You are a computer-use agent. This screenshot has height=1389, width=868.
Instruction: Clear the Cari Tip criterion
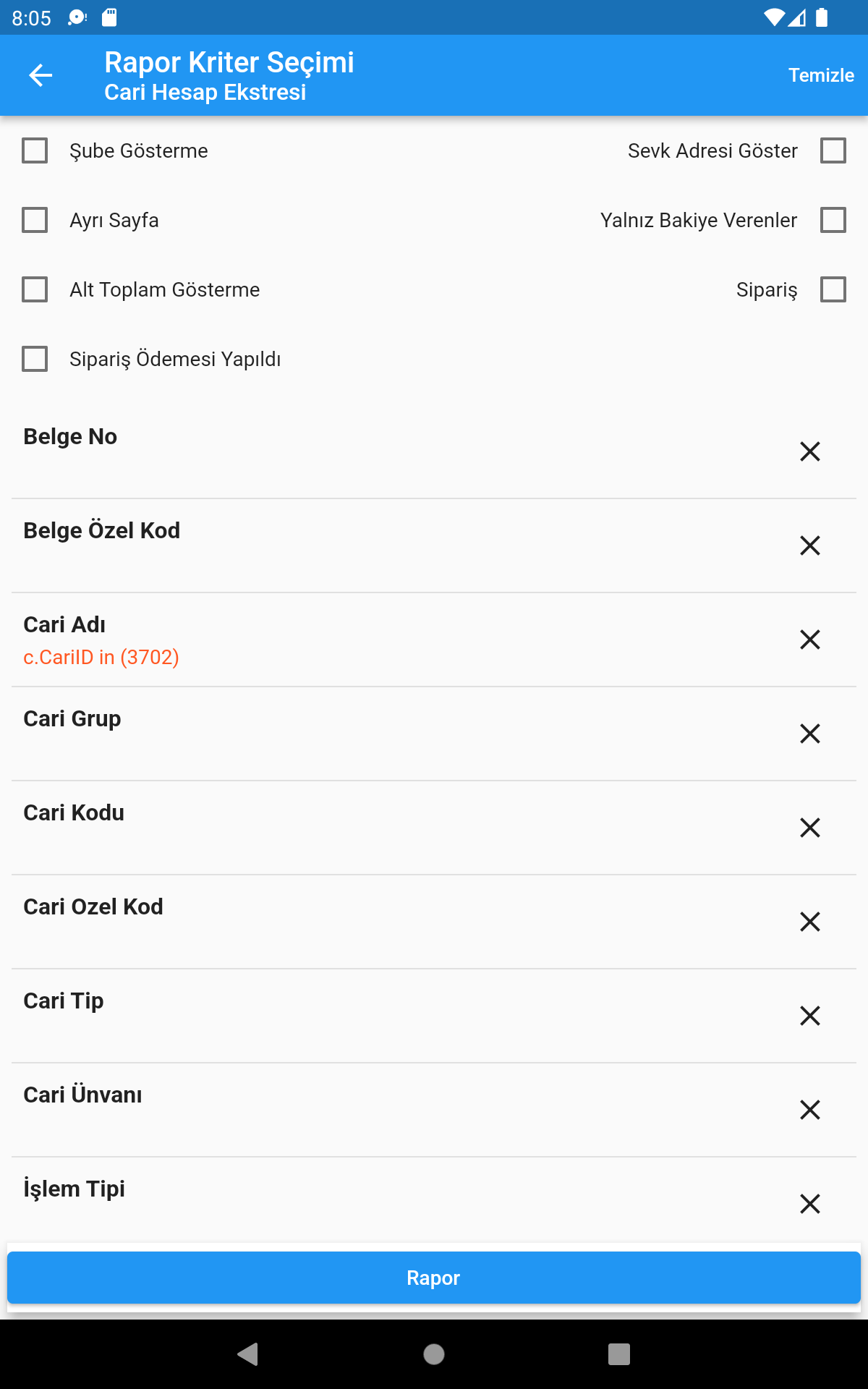[810, 1016]
